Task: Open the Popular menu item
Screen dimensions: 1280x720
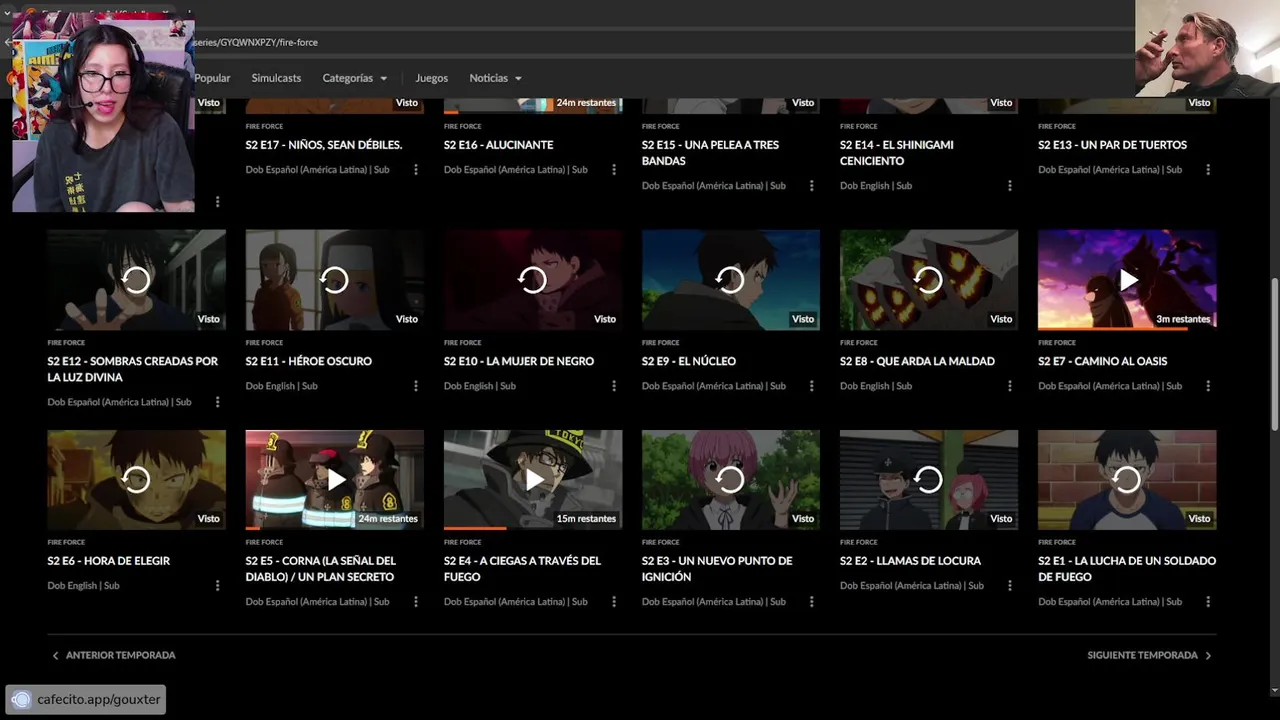Action: tap(212, 78)
